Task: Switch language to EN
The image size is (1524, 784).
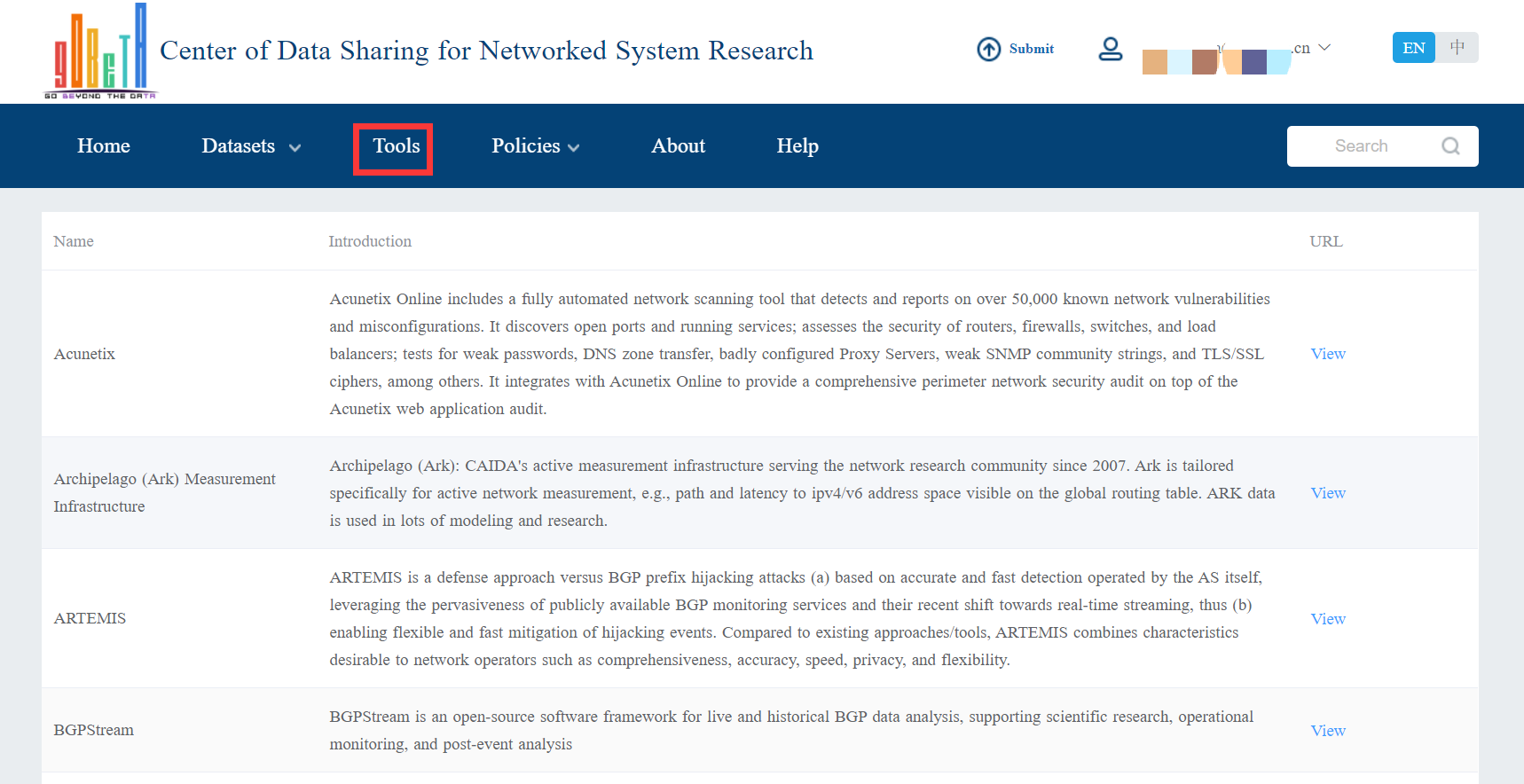Action: (1414, 48)
